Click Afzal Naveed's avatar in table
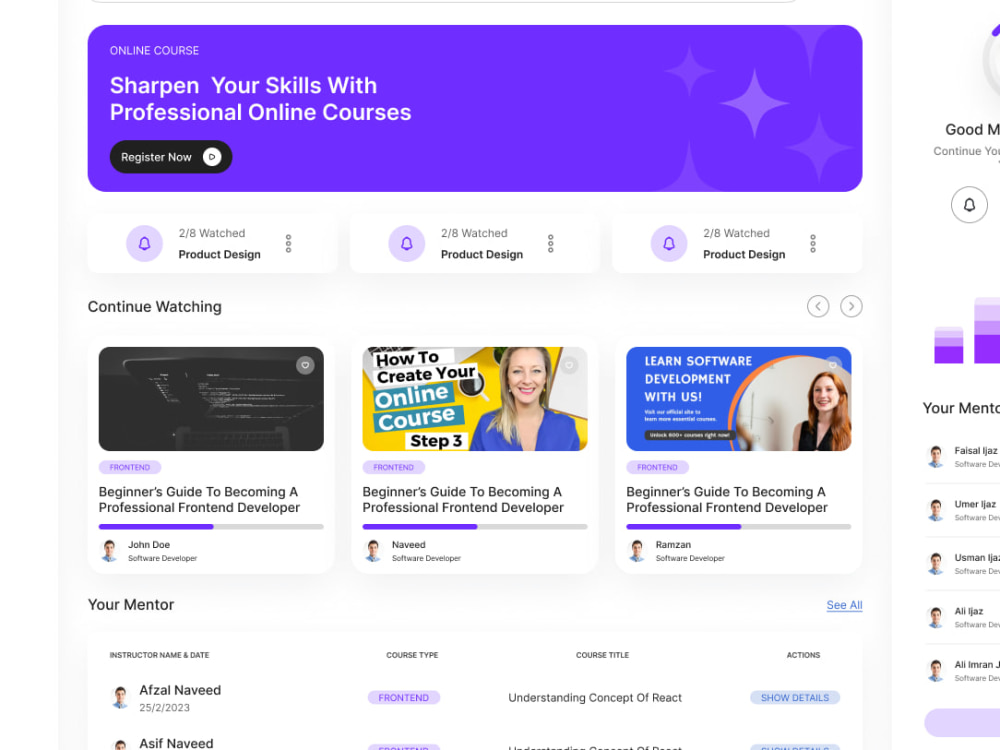 [120, 697]
